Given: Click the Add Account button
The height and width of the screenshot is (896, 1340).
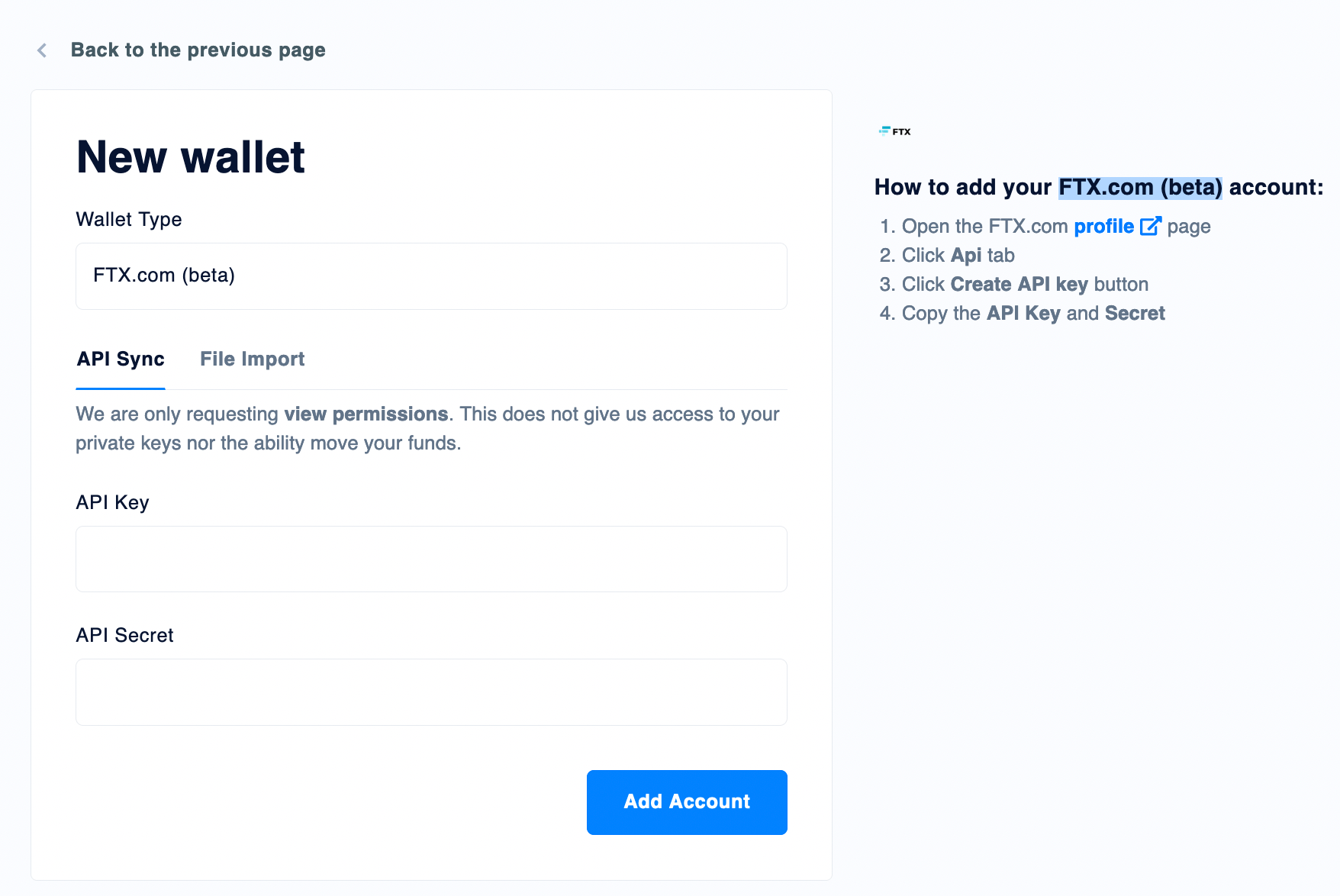Looking at the screenshot, I should (x=687, y=802).
